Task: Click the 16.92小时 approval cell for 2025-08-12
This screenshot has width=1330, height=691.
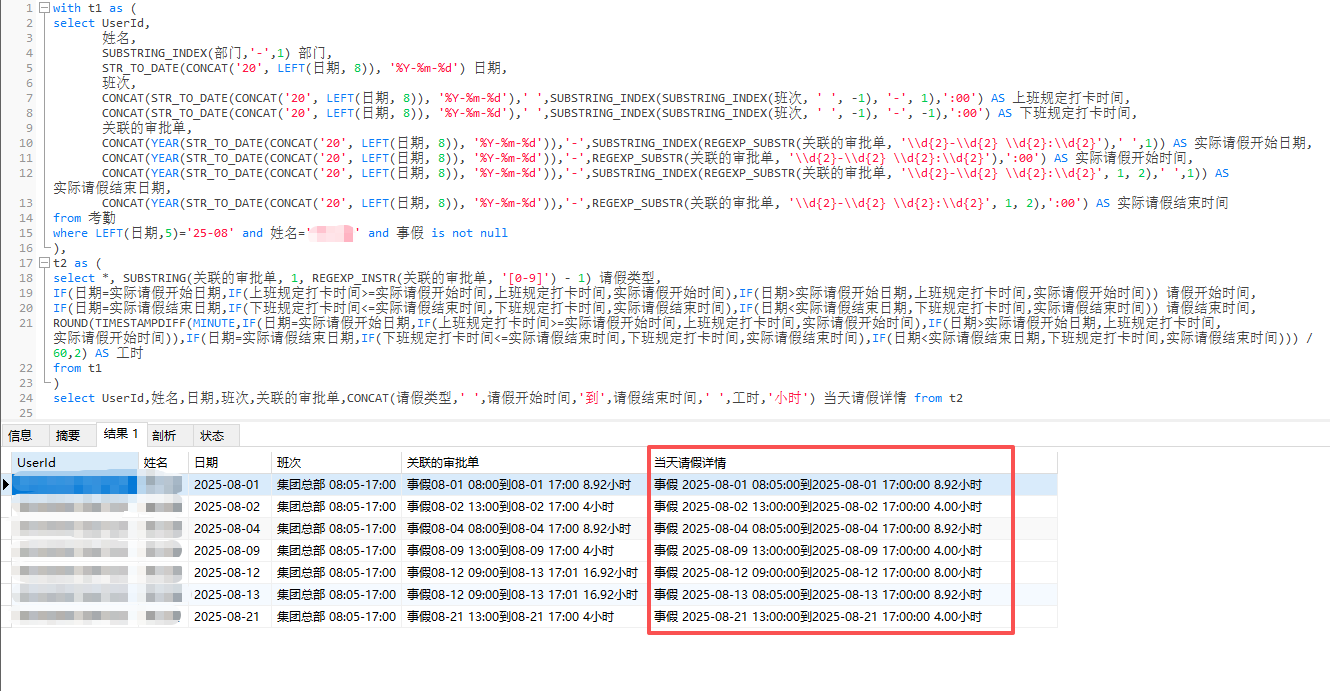Action: pyautogui.click(x=522, y=573)
